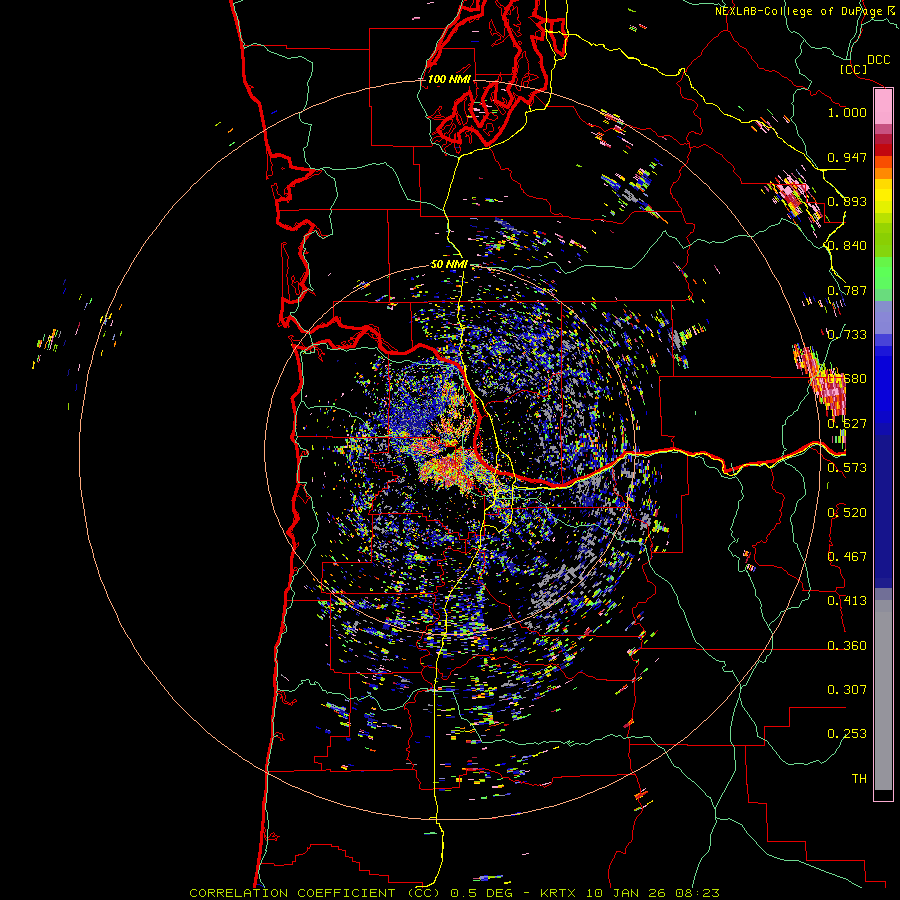Click the 0.627 legend value

coord(847,424)
